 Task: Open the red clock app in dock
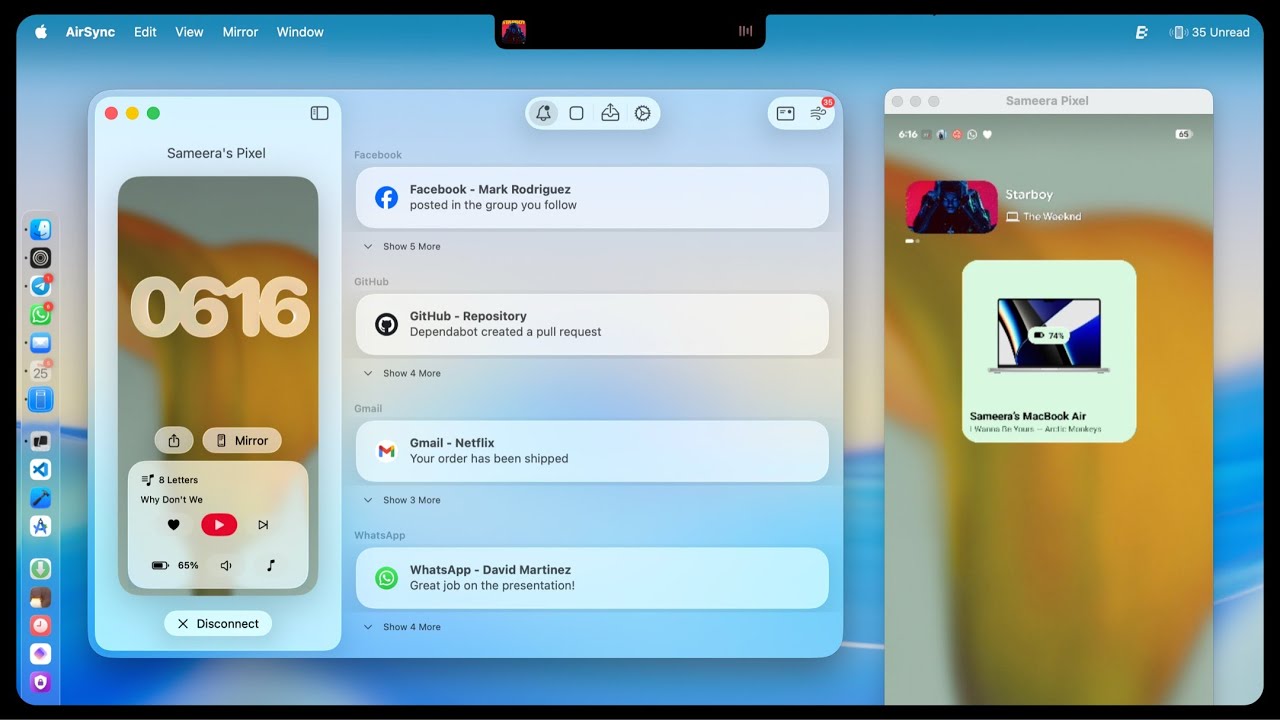tap(40, 625)
